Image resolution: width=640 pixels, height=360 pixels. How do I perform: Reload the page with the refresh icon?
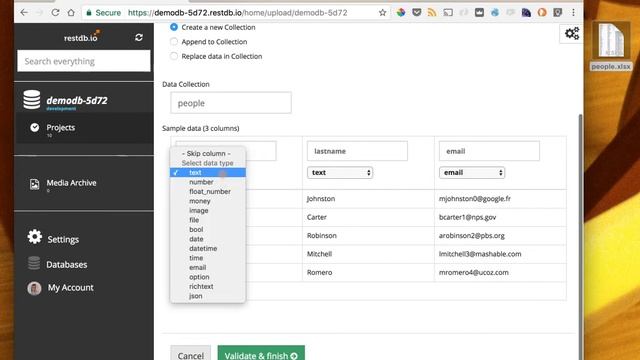(x=55, y=13)
